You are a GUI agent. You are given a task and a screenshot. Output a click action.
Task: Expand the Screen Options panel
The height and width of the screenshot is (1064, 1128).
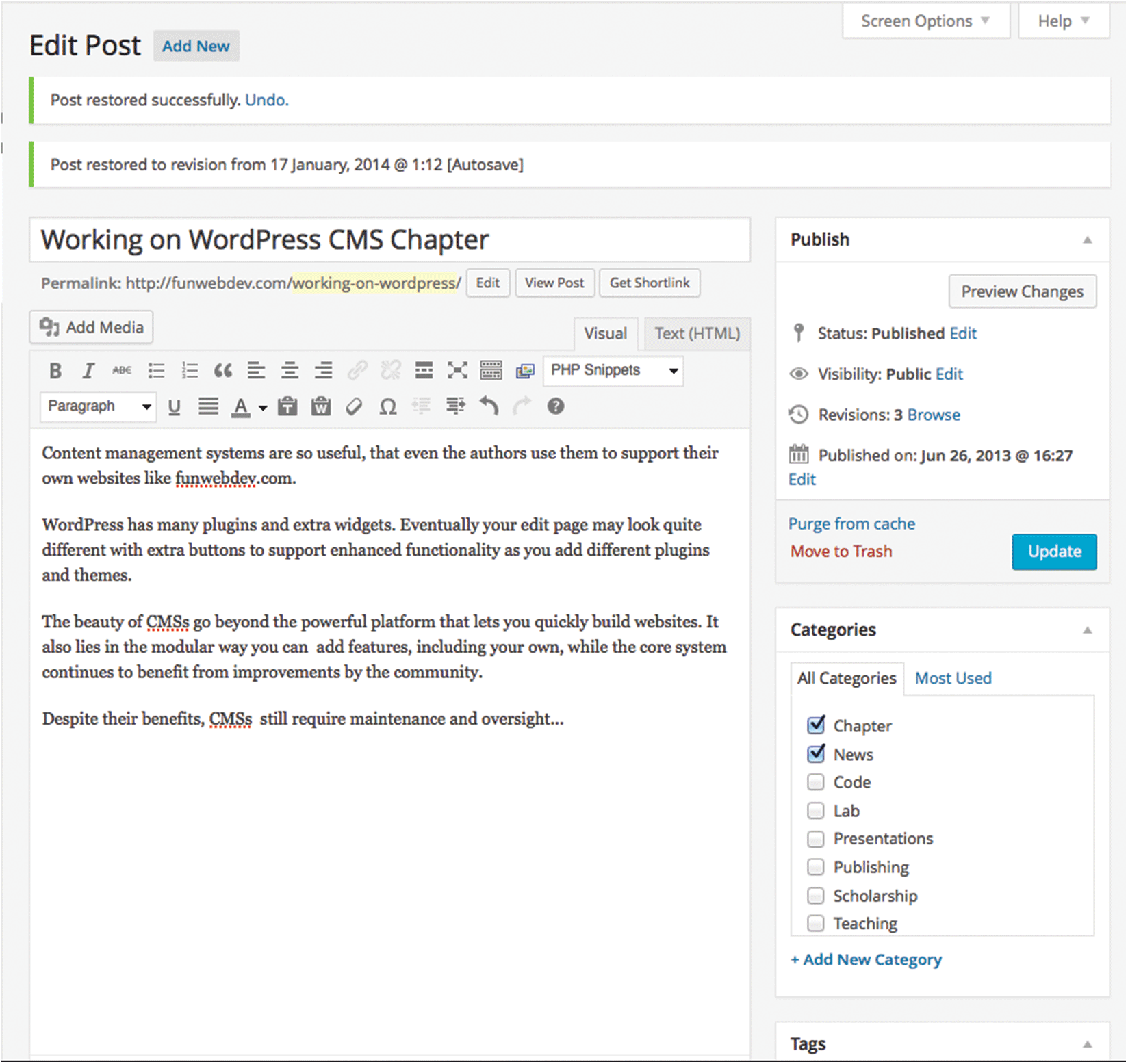(x=925, y=21)
